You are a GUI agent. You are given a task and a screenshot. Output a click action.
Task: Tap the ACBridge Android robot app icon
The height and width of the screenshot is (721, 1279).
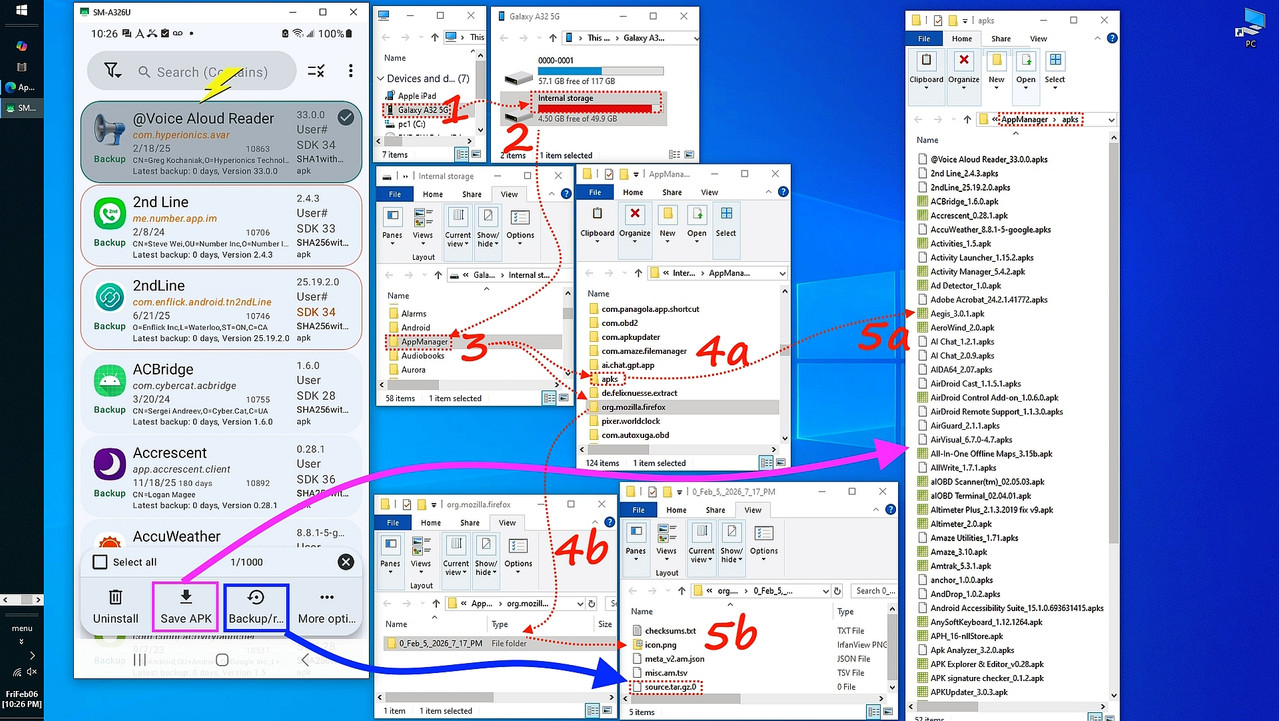(x=109, y=381)
